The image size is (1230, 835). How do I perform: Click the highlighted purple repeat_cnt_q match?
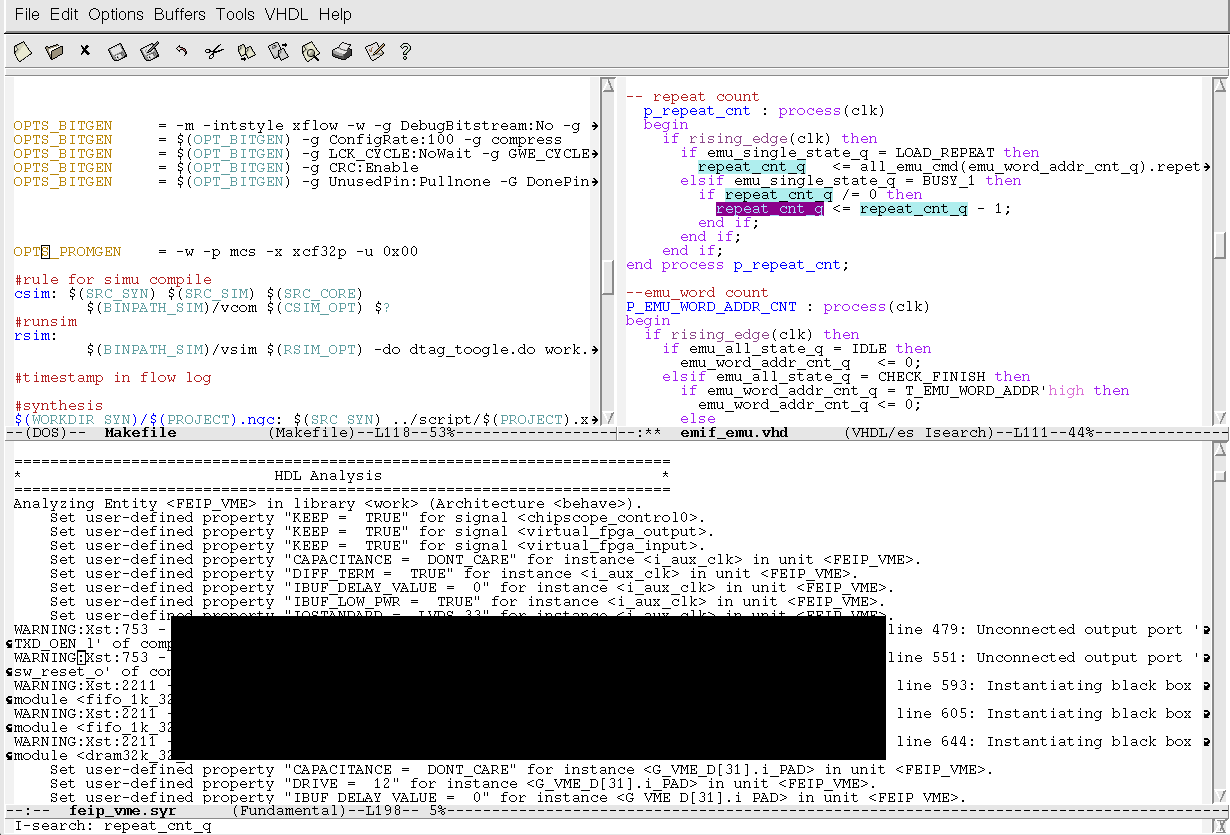[x=769, y=209]
